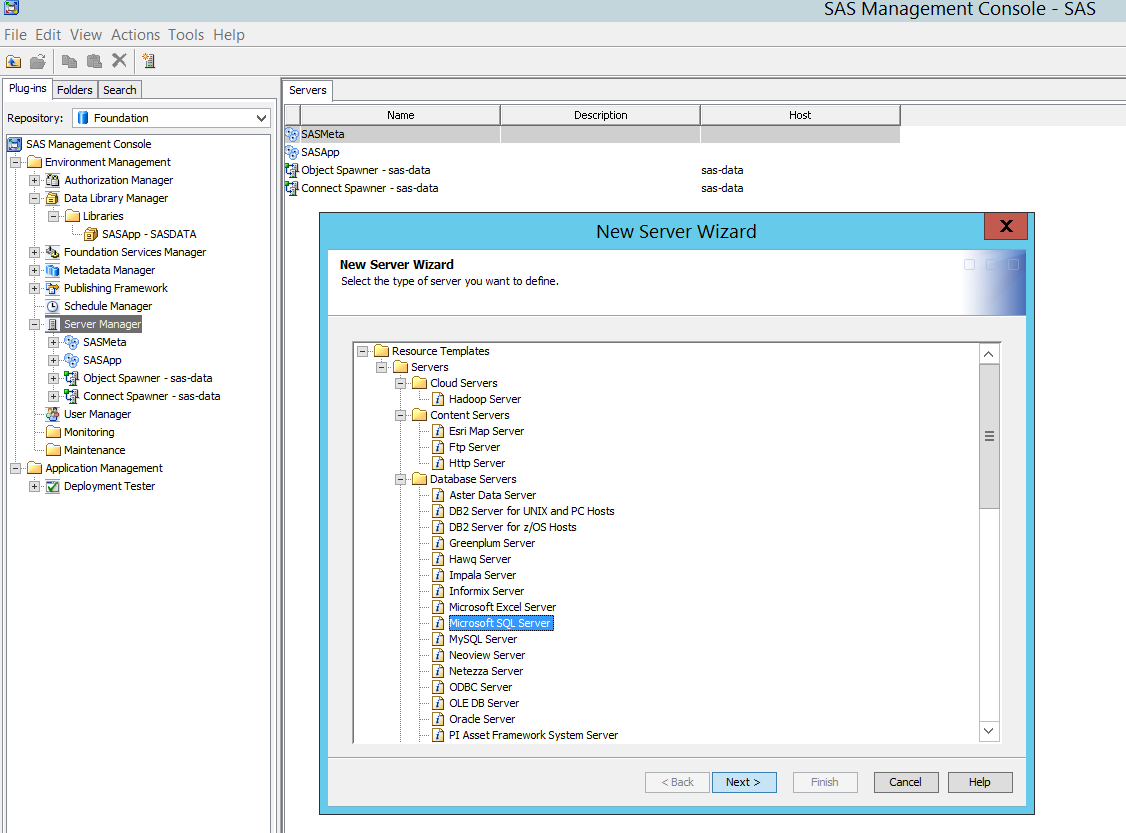
Task: Open the Tools menu
Action: [x=186, y=34]
